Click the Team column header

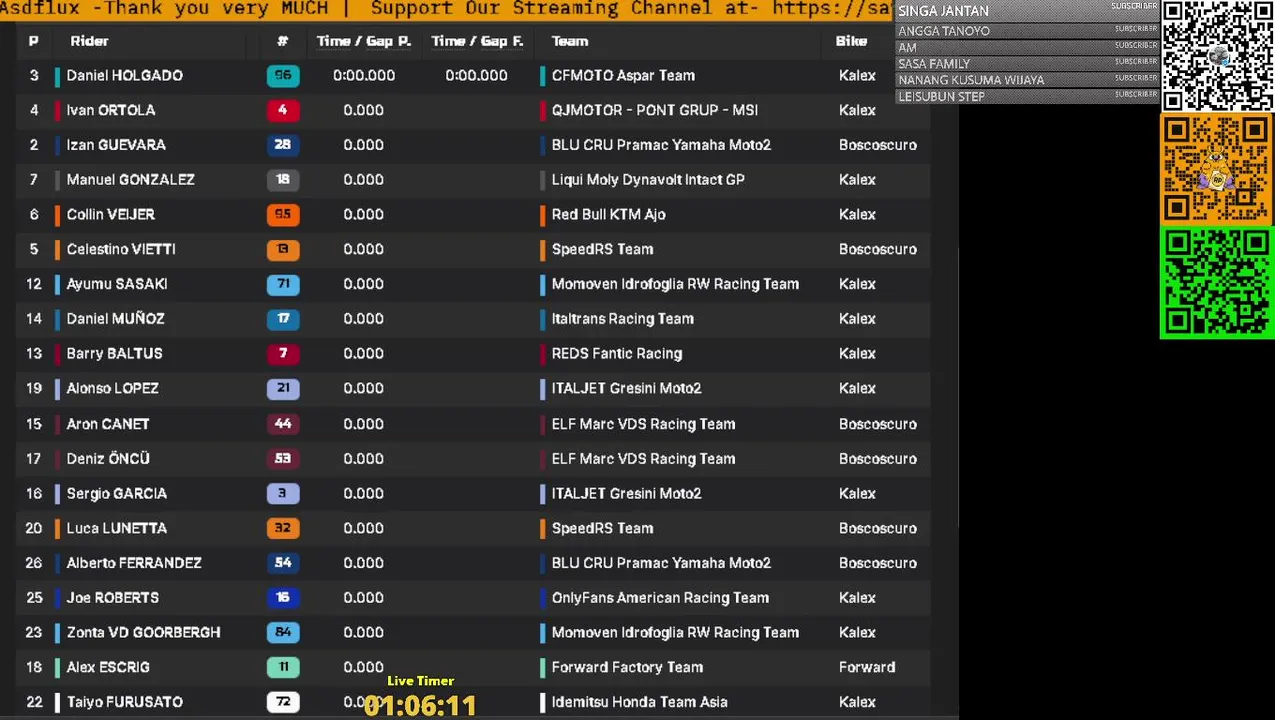(x=570, y=41)
